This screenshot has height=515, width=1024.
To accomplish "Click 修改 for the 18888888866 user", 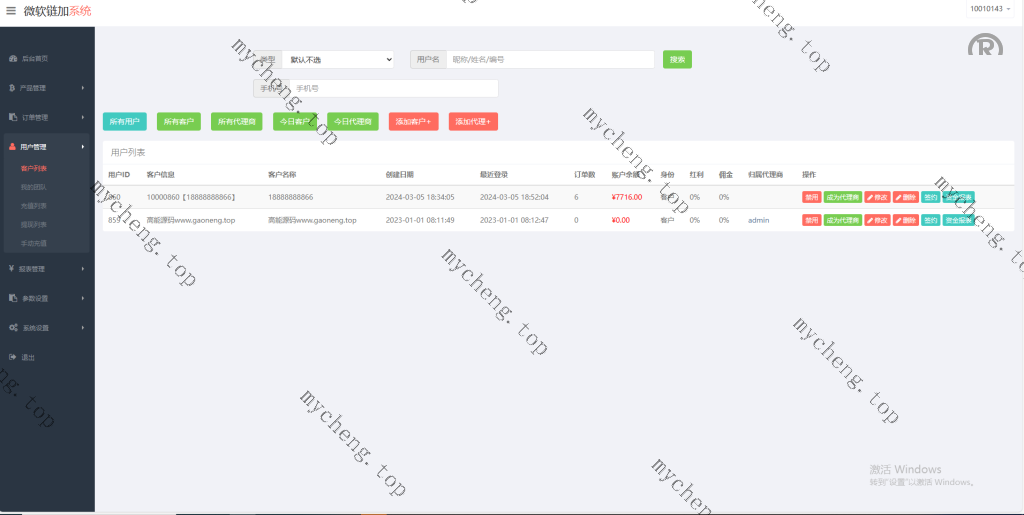I will (877, 197).
